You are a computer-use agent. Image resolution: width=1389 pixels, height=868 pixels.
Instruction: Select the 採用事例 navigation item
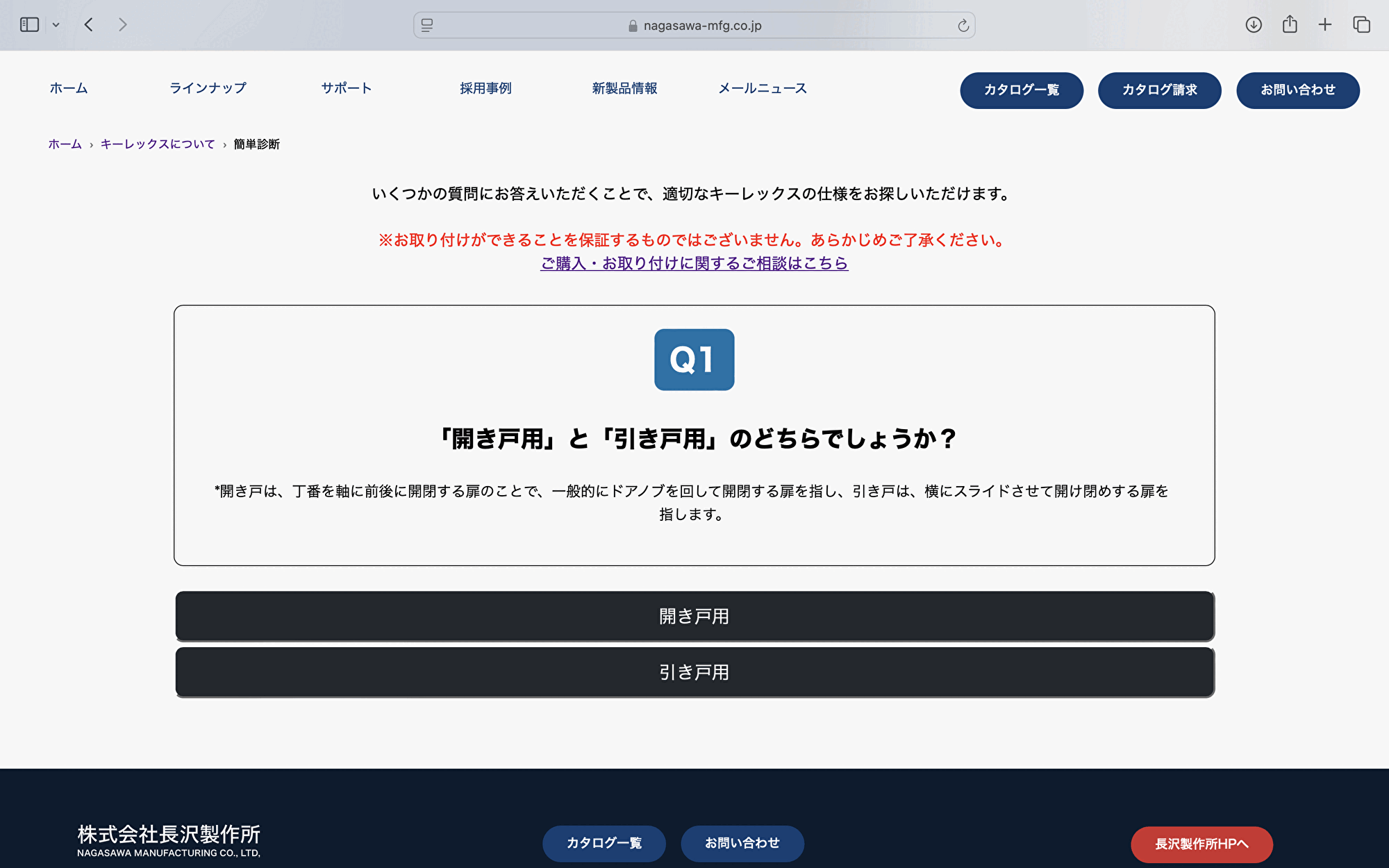485,88
